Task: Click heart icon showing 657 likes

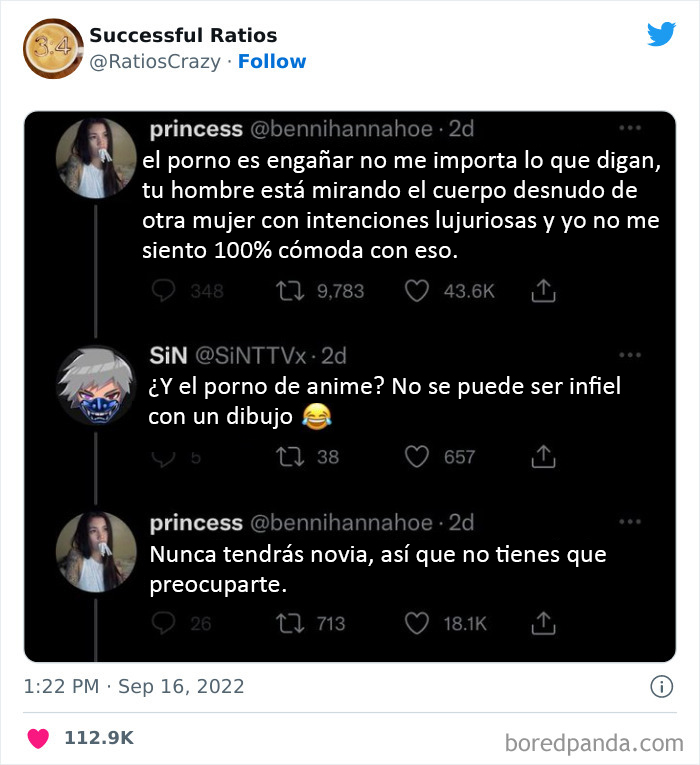Action: (418, 457)
